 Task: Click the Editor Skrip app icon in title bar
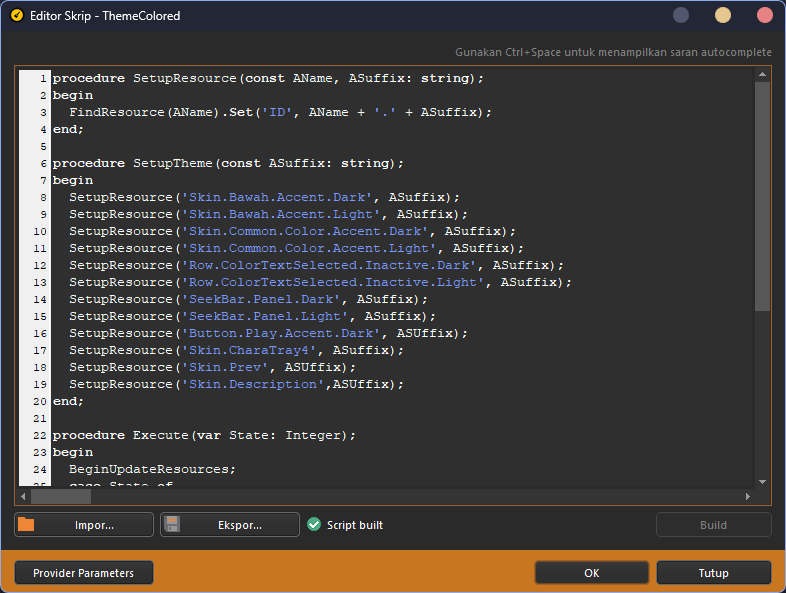click(x=15, y=16)
